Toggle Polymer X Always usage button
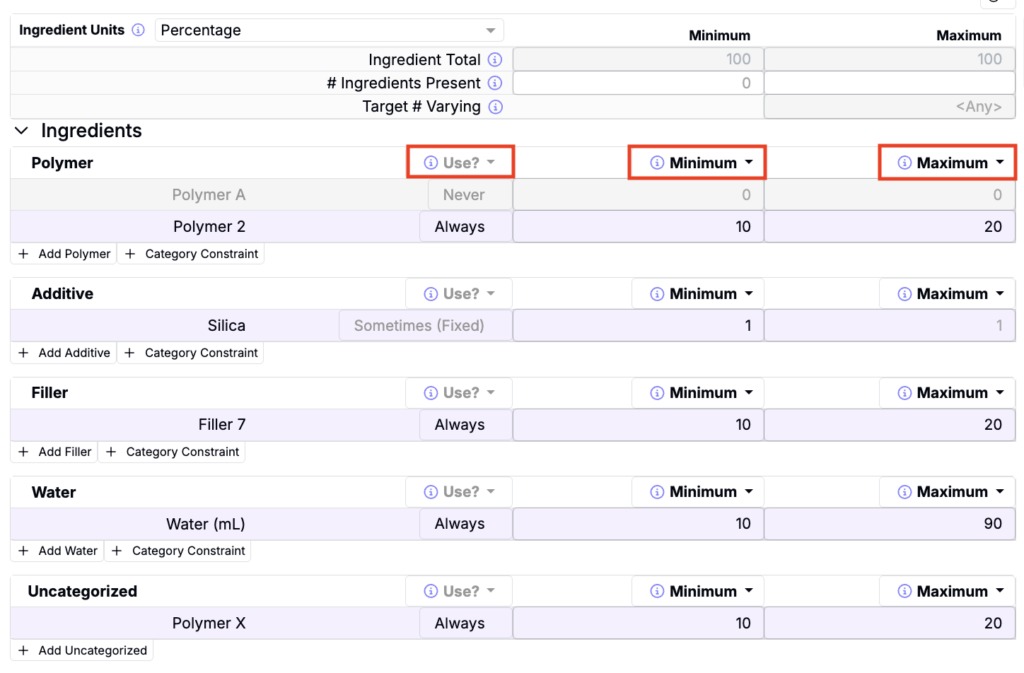The image size is (1024, 673). coord(460,623)
